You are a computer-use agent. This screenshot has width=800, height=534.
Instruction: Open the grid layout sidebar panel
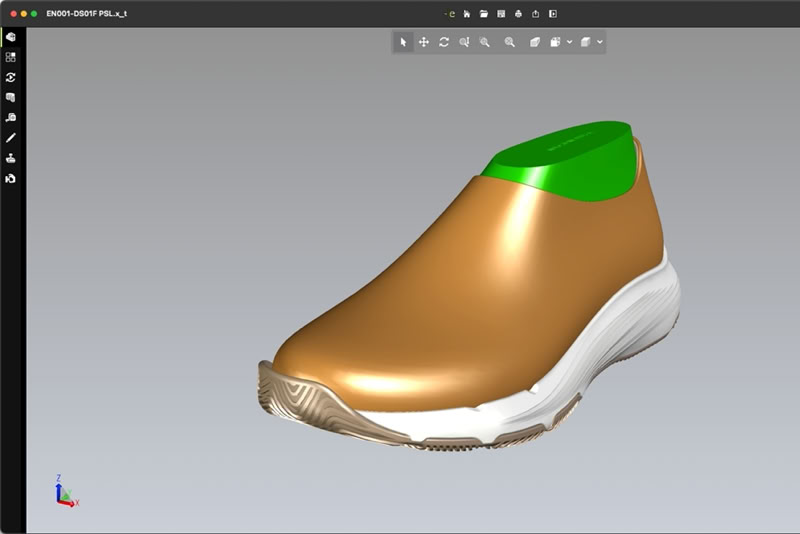click(x=11, y=57)
